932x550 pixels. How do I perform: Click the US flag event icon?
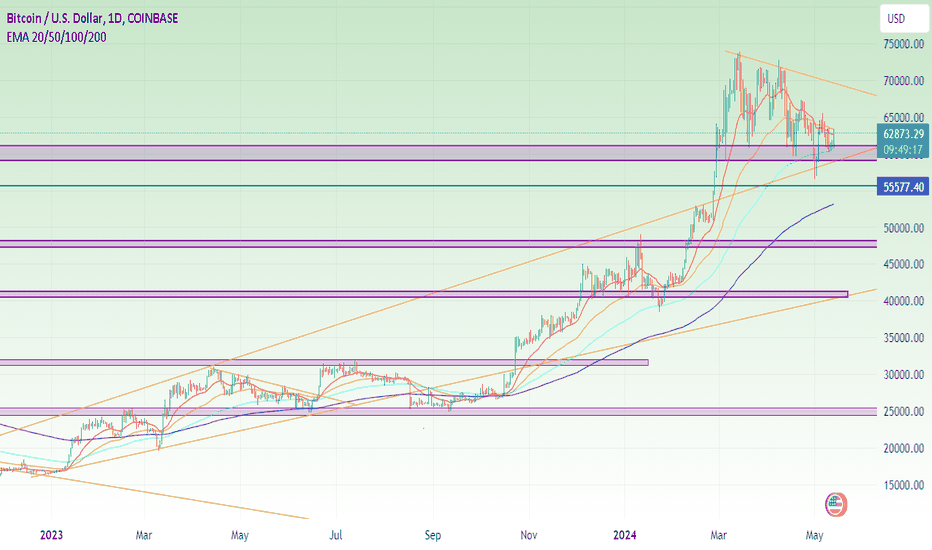[x=835, y=505]
